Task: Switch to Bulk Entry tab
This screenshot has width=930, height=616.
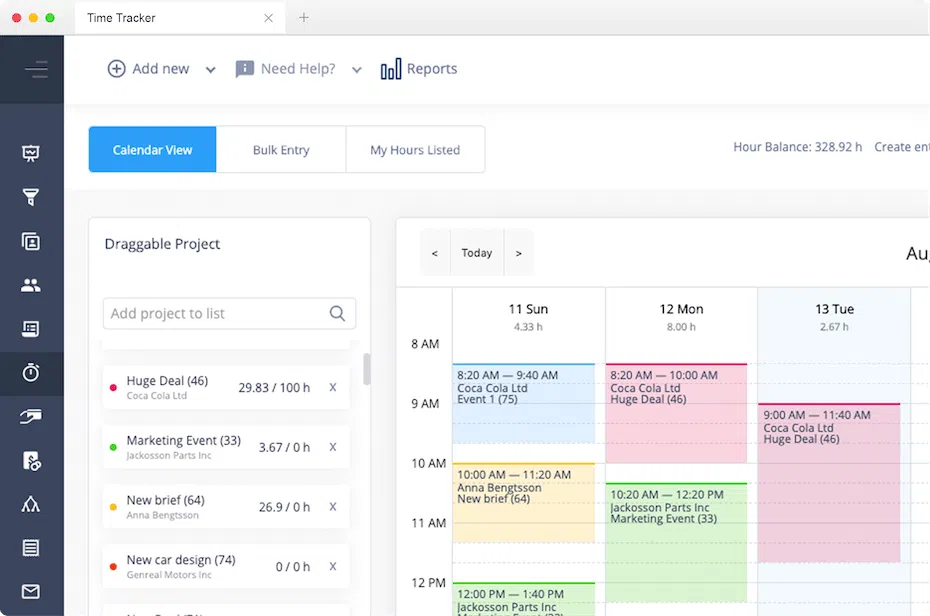Action: coord(281,149)
